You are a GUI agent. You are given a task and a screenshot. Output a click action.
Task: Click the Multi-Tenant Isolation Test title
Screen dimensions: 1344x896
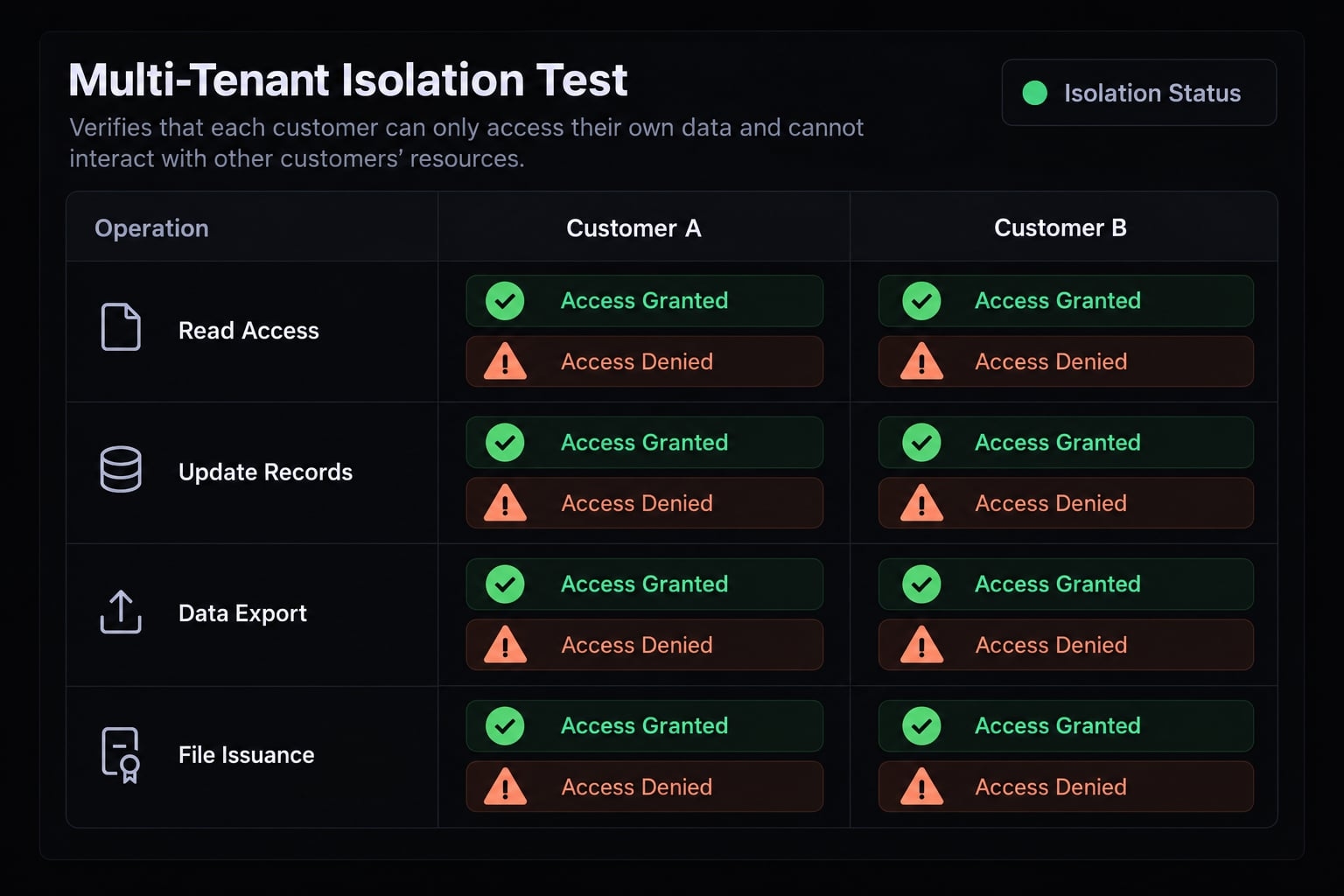348,80
